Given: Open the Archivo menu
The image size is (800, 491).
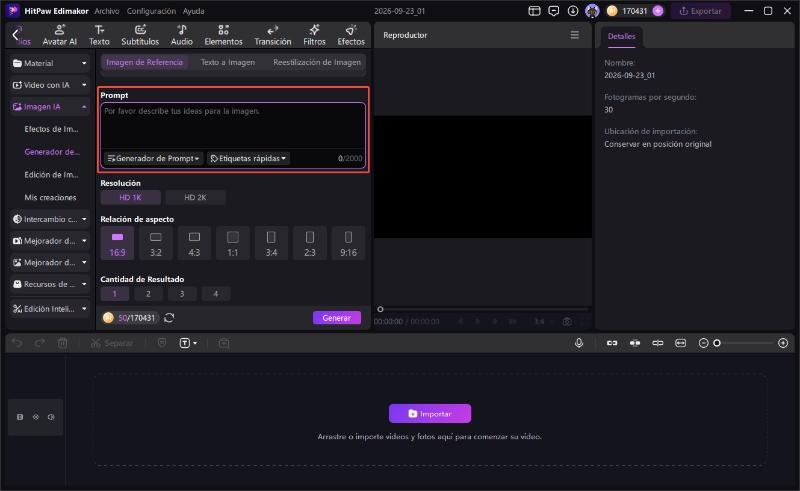Looking at the screenshot, I should point(107,11).
